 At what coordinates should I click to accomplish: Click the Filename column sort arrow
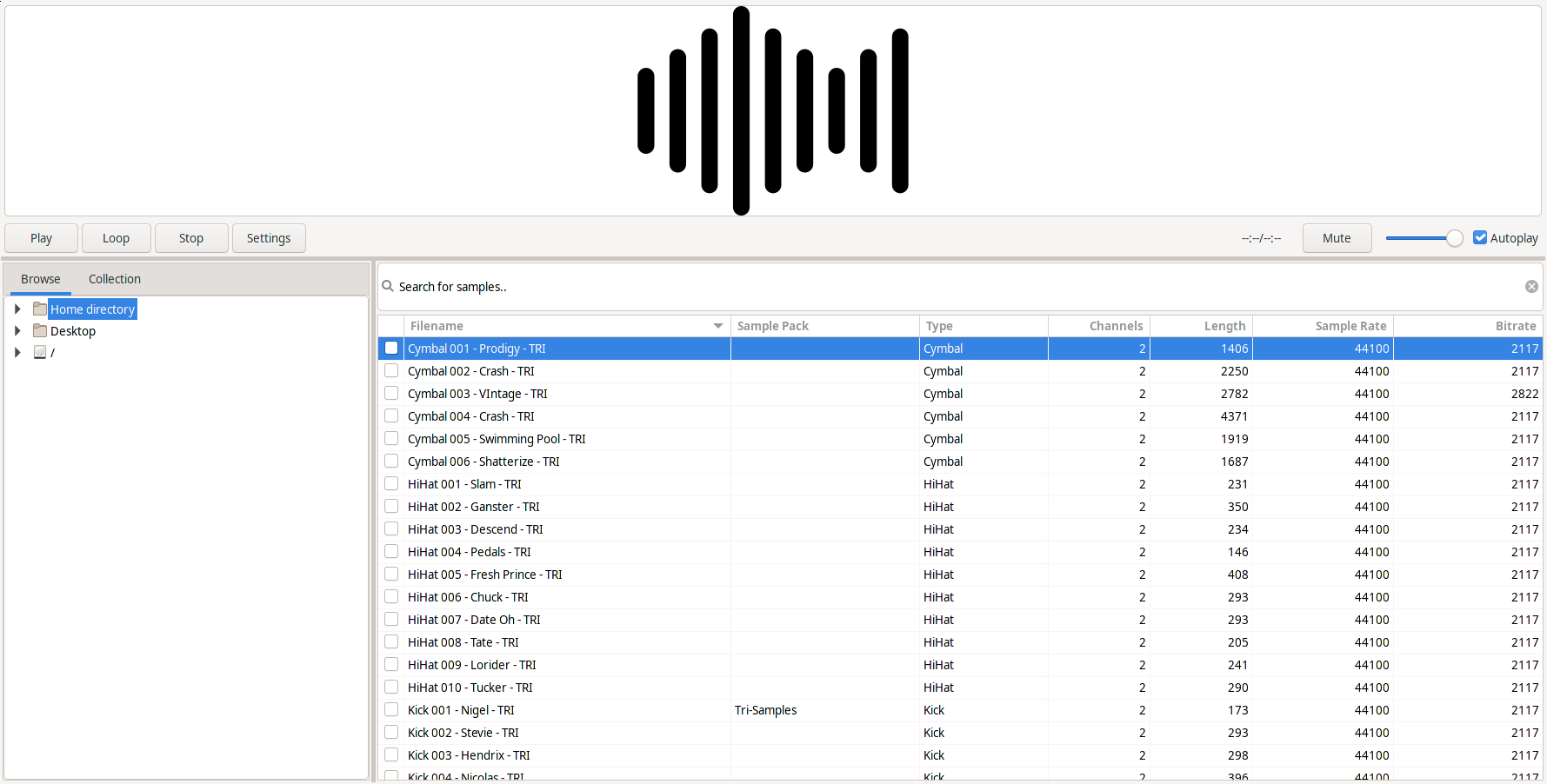click(x=717, y=325)
